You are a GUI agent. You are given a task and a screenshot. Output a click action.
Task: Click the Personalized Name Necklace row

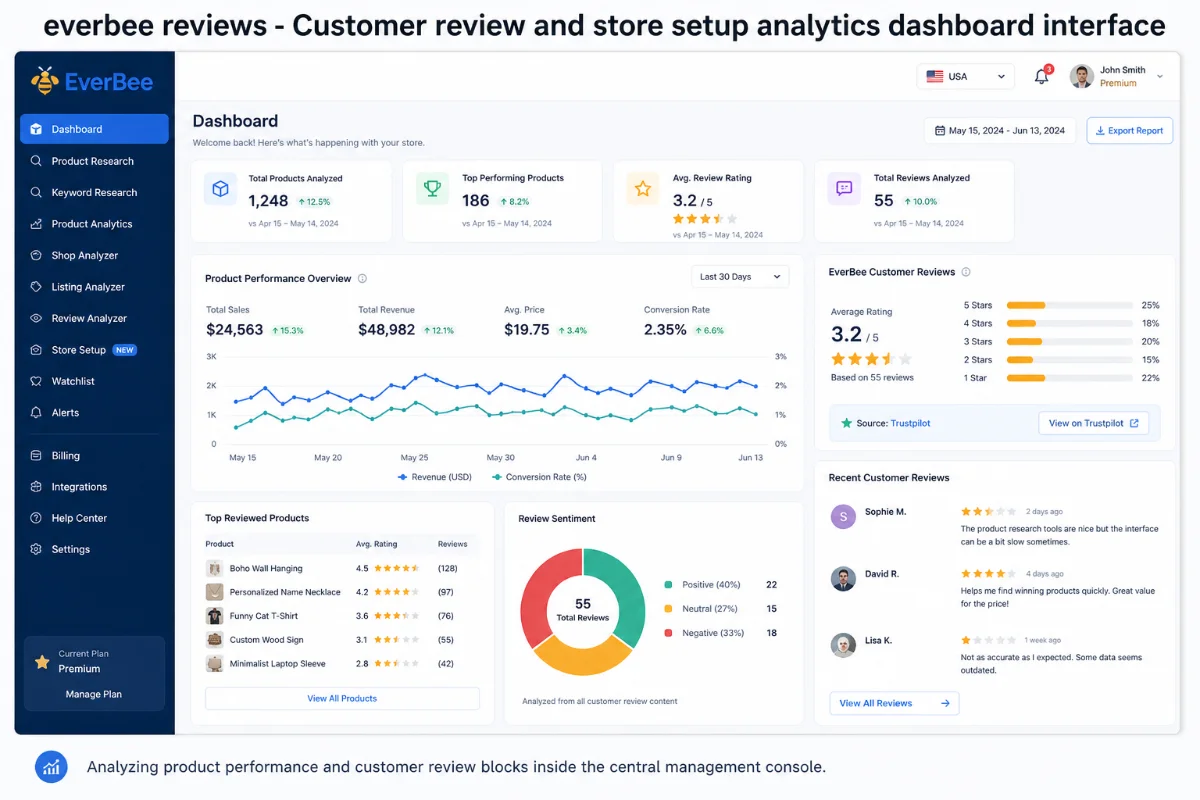click(342, 592)
